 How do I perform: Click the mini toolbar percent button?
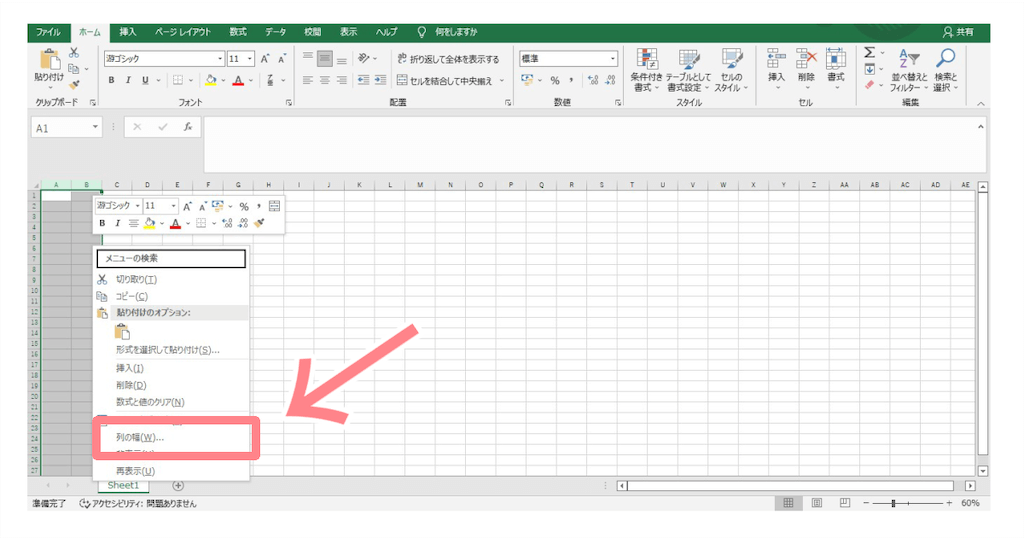click(244, 206)
